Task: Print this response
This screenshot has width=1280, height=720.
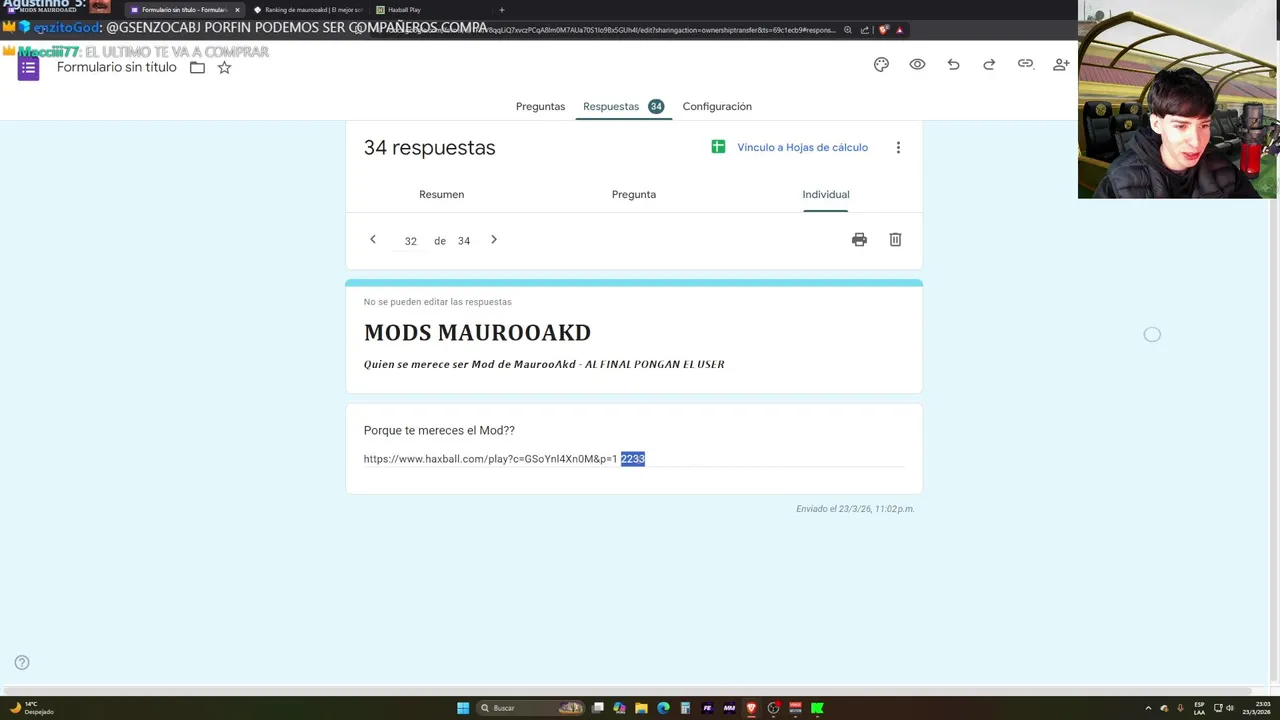Action: [x=859, y=240]
